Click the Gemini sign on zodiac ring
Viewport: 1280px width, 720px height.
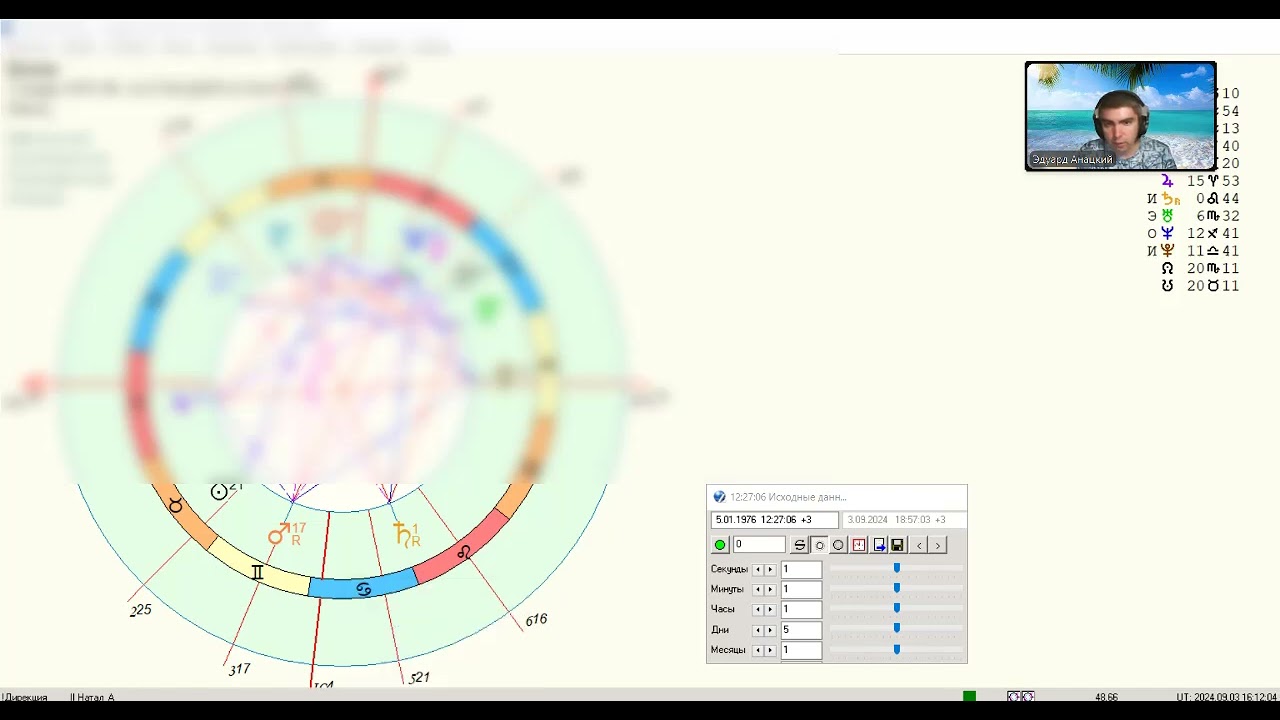(x=257, y=572)
